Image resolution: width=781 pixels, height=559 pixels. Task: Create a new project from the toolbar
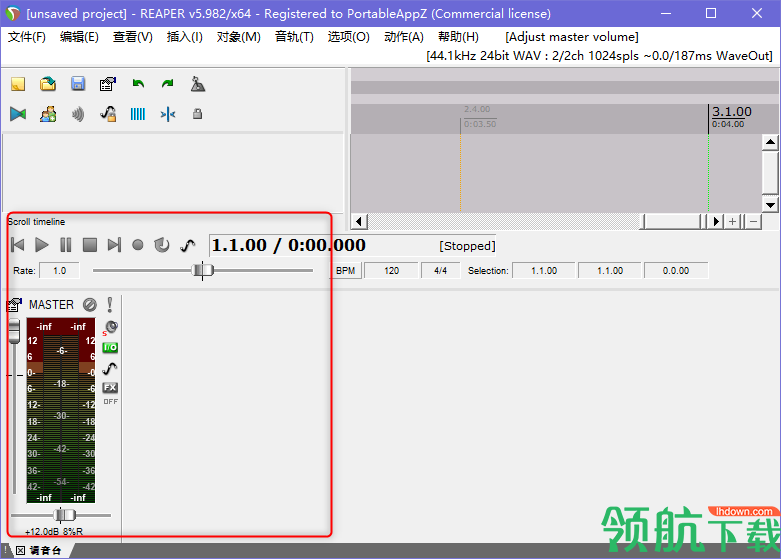(x=18, y=84)
